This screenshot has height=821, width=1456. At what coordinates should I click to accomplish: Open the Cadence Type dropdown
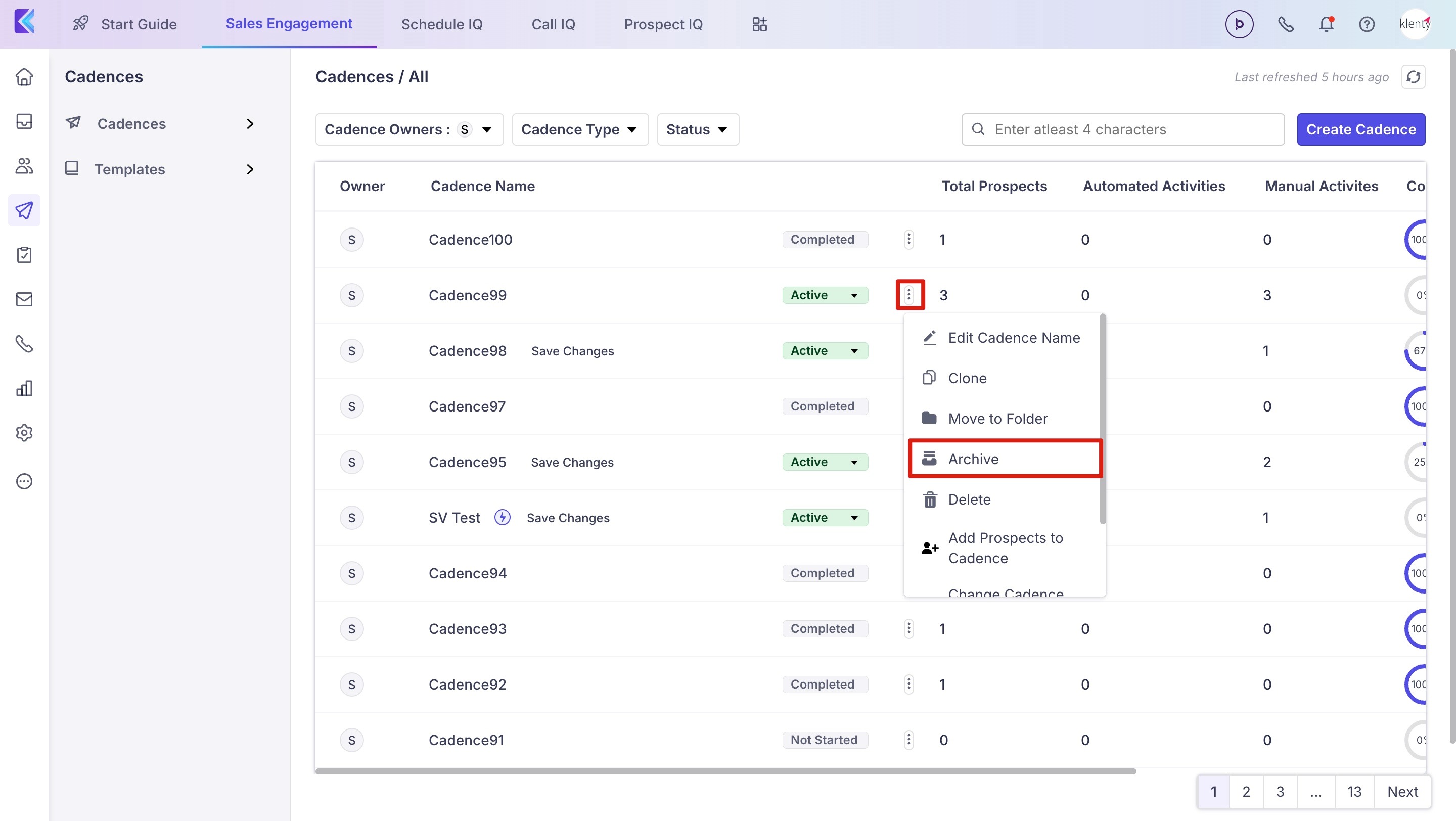point(580,129)
